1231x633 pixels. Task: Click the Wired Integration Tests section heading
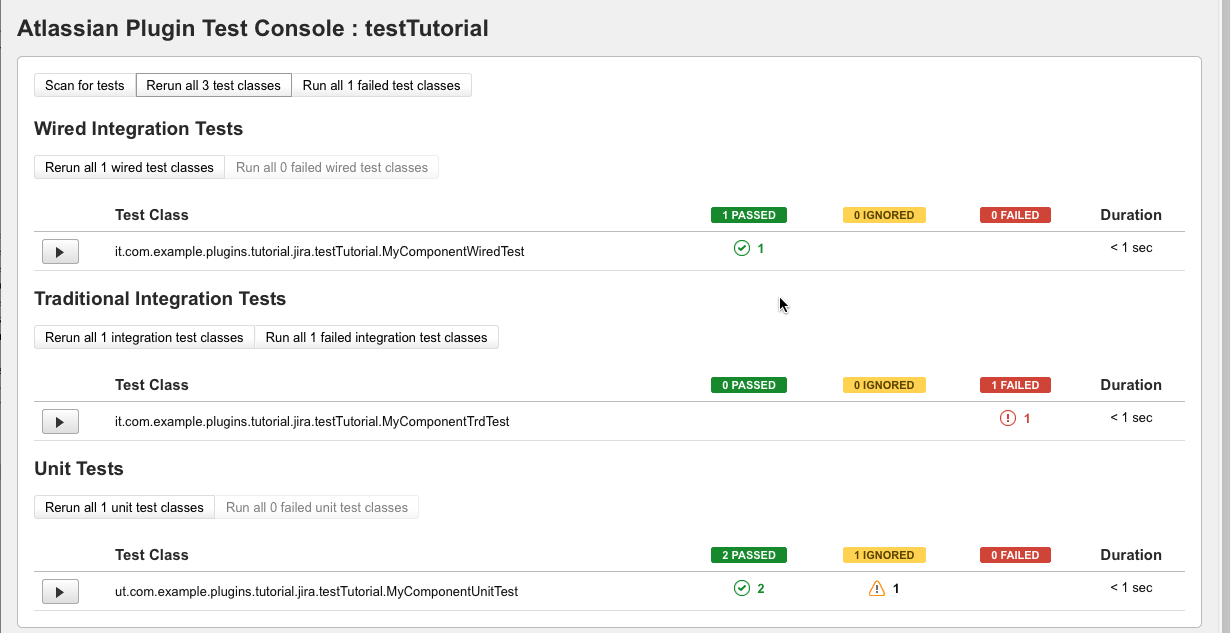point(138,129)
